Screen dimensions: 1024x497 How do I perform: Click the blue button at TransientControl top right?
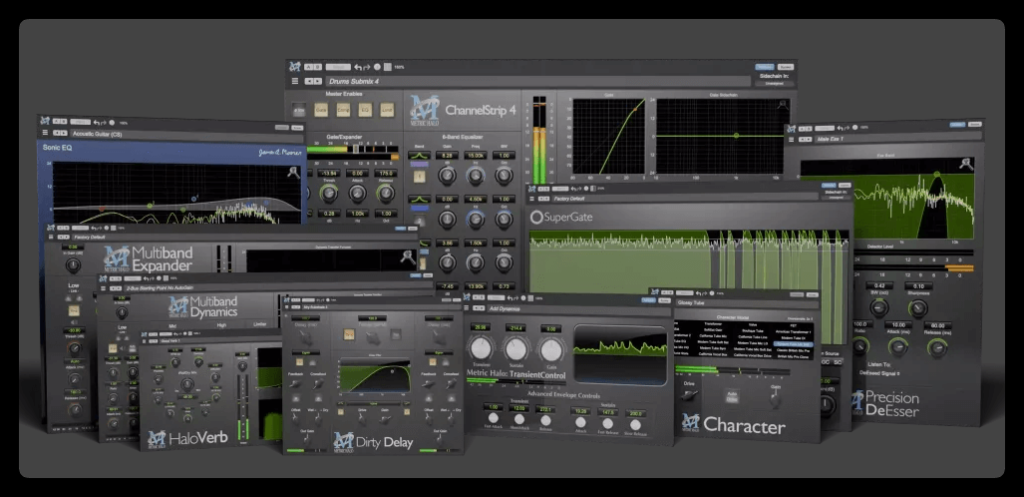648,300
